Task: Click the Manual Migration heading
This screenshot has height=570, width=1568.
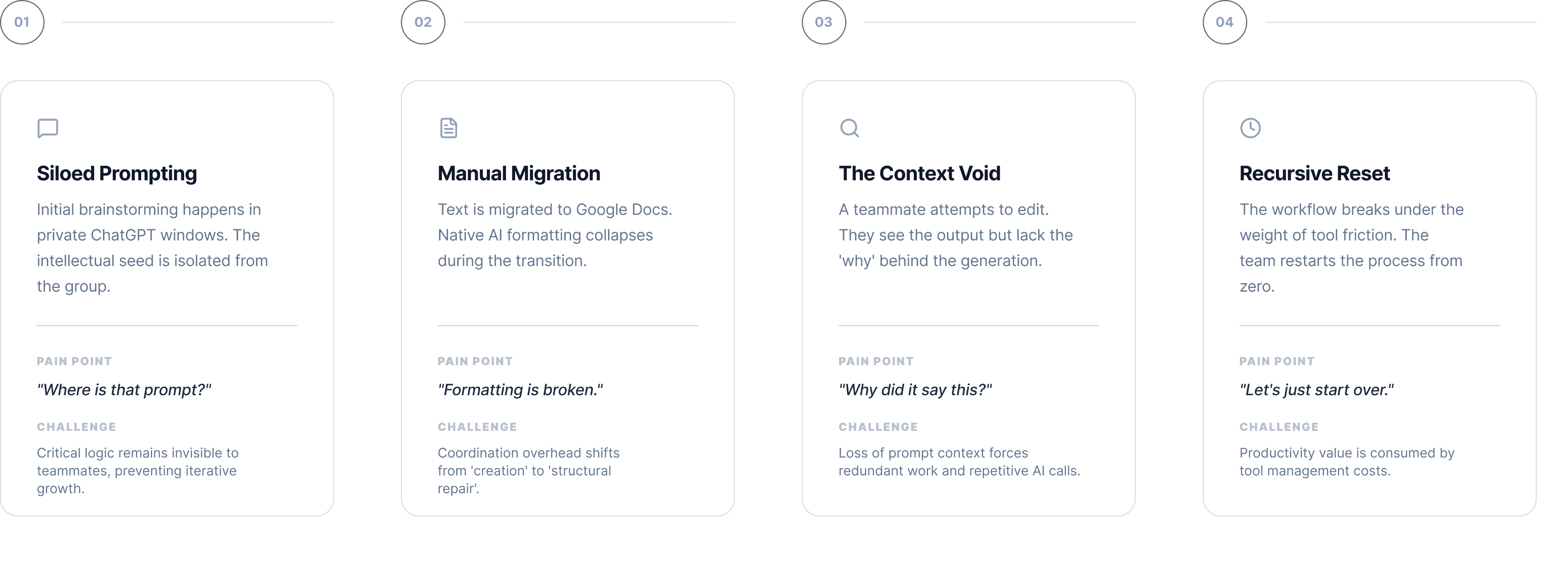Action: pyautogui.click(x=519, y=173)
